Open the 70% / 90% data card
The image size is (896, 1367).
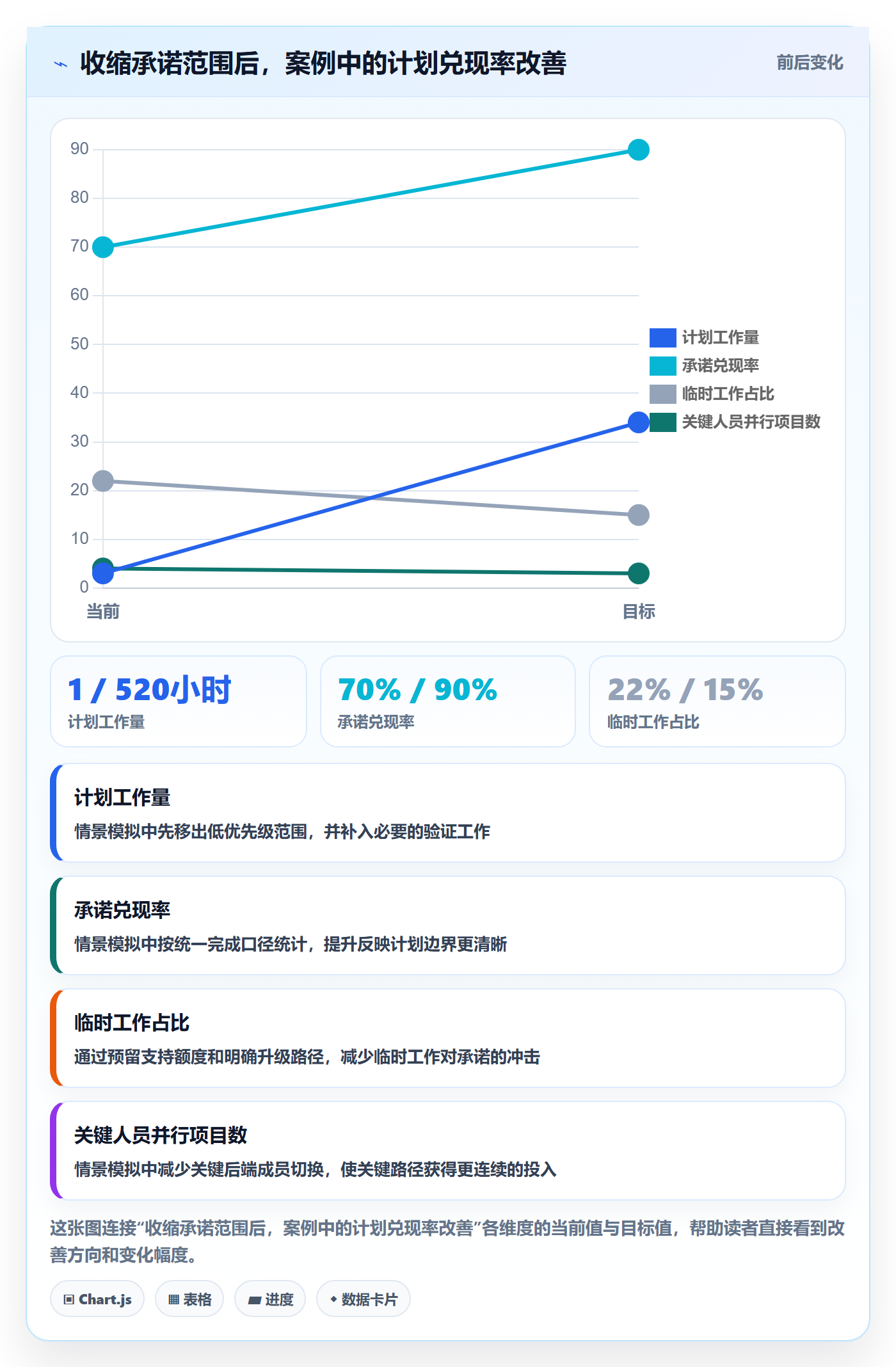(448, 701)
